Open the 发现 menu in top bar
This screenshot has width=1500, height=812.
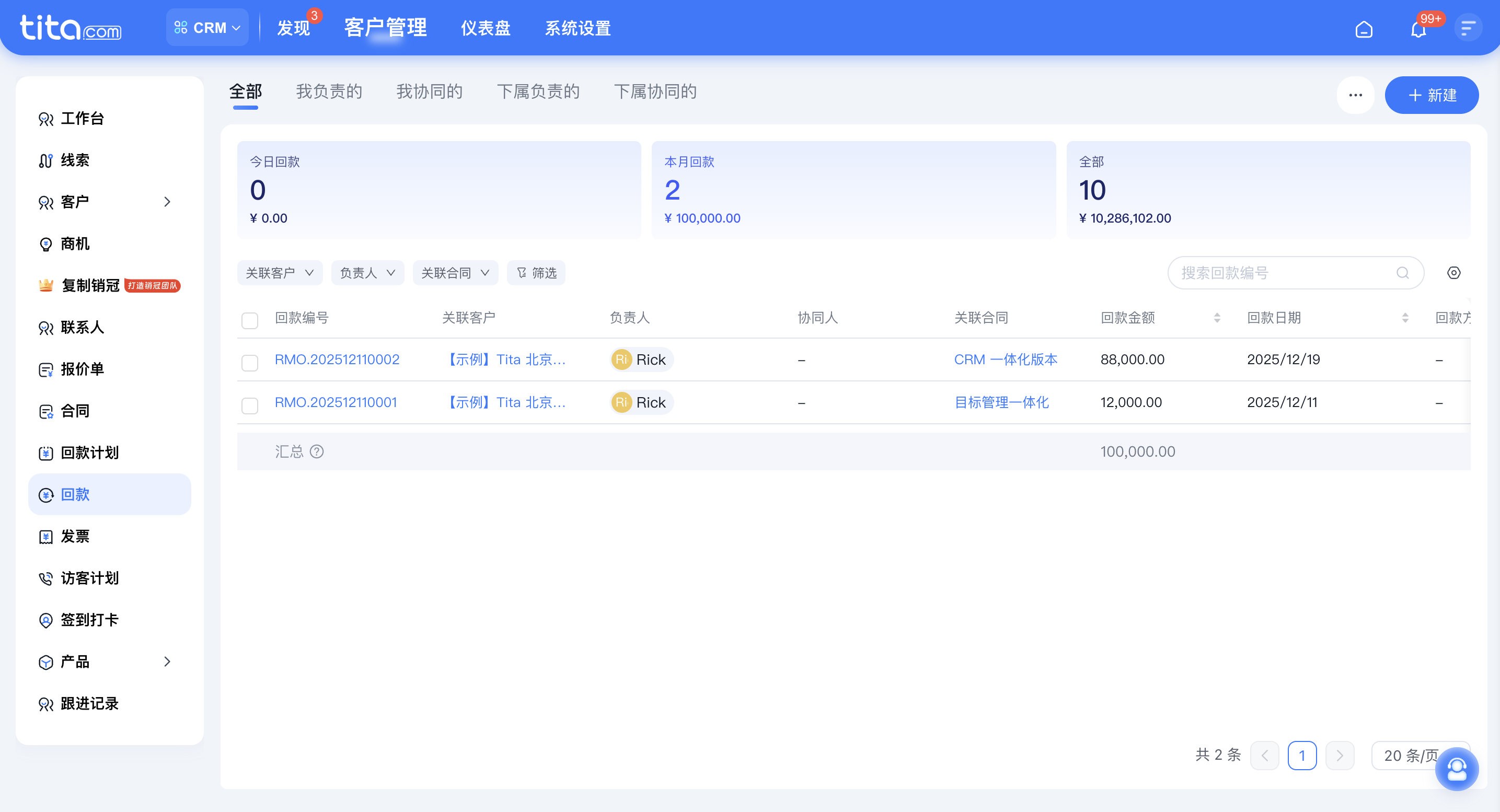294,28
